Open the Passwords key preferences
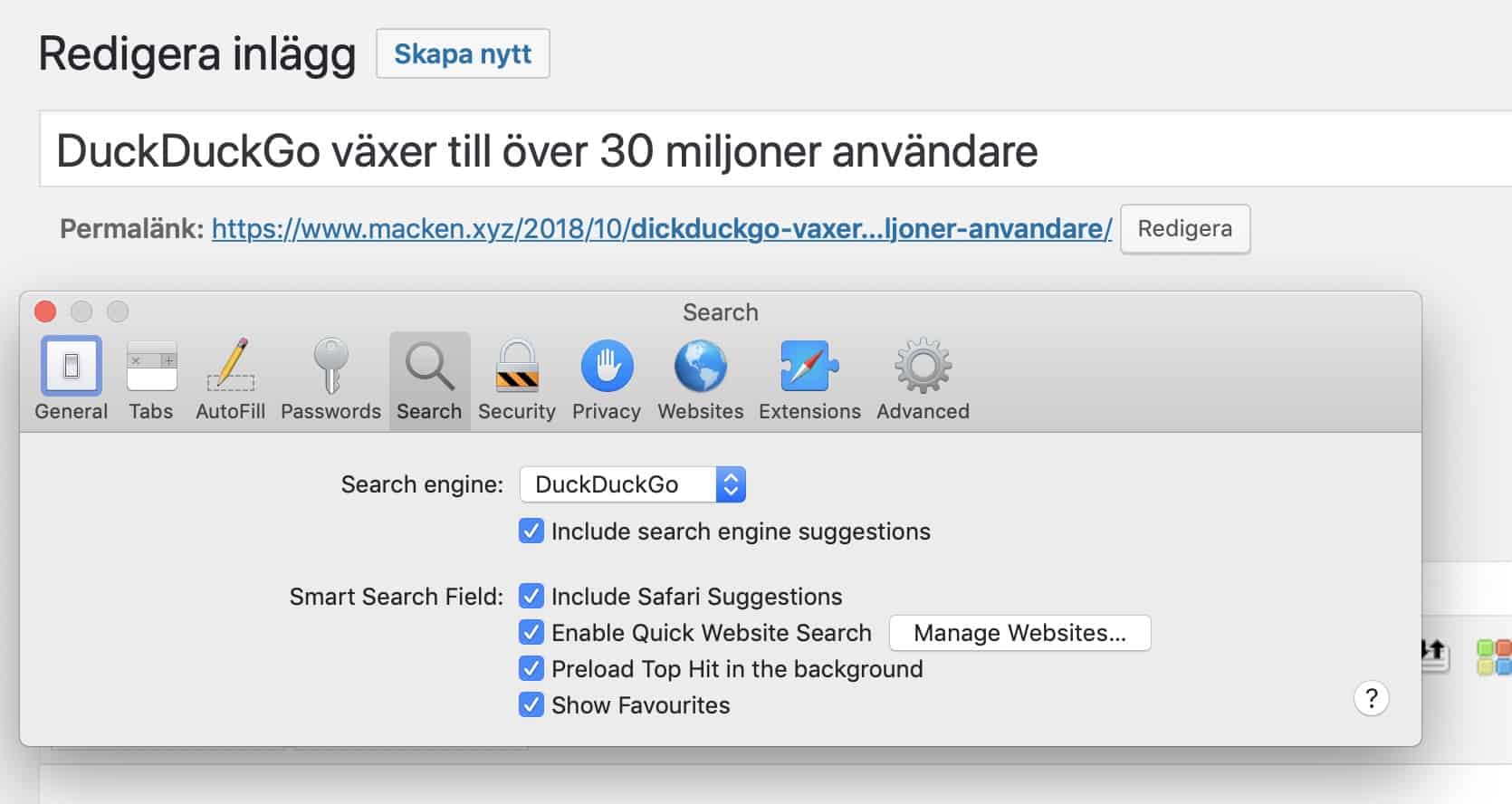The height and width of the screenshot is (804, 1512). point(330,378)
